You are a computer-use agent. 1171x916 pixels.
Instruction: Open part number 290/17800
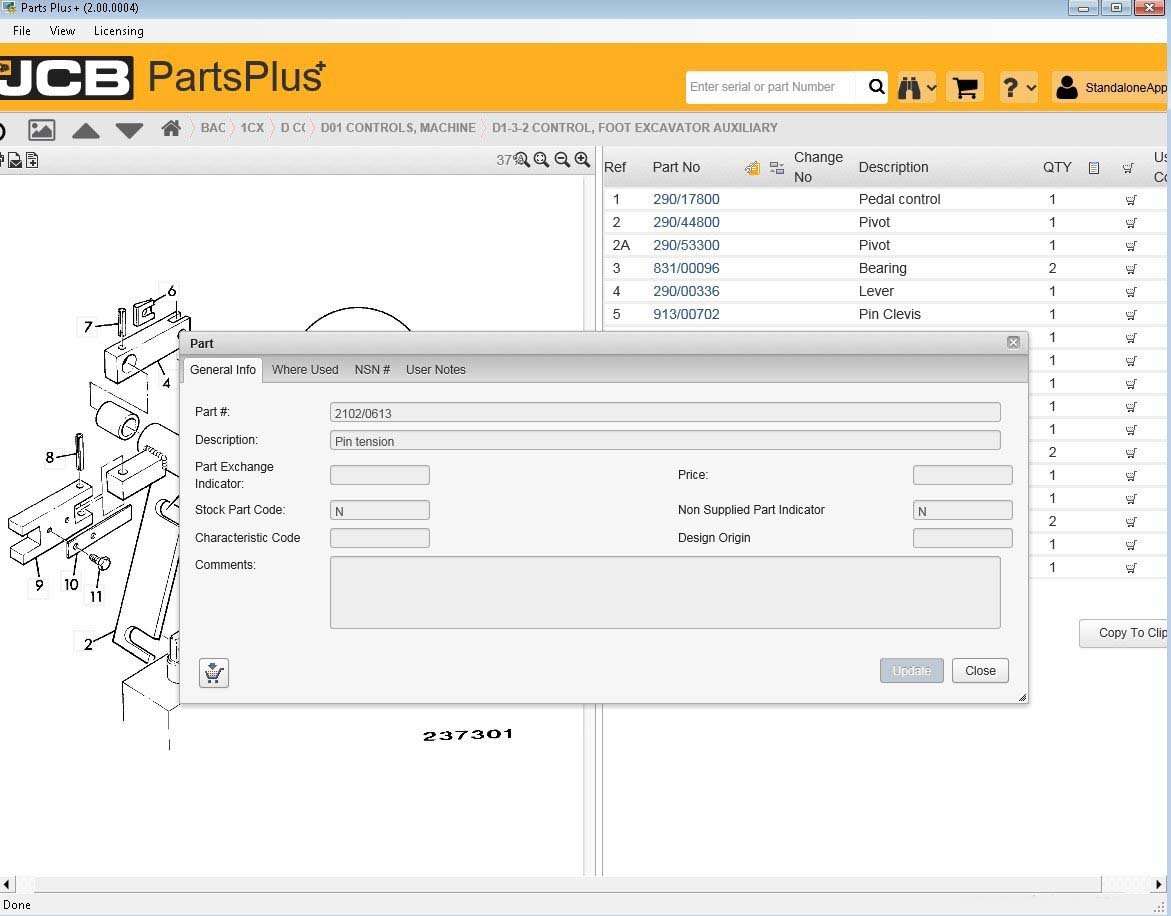coord(686,199)
